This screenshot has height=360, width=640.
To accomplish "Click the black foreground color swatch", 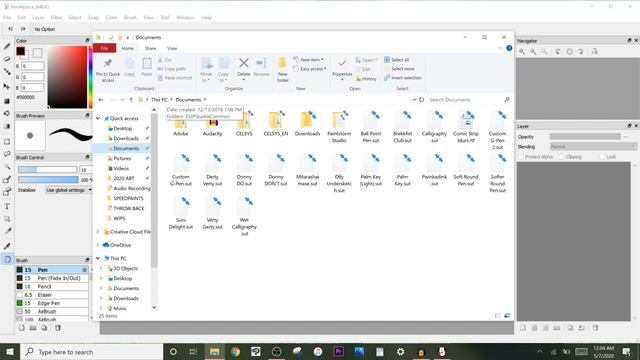I will point(20,51).
